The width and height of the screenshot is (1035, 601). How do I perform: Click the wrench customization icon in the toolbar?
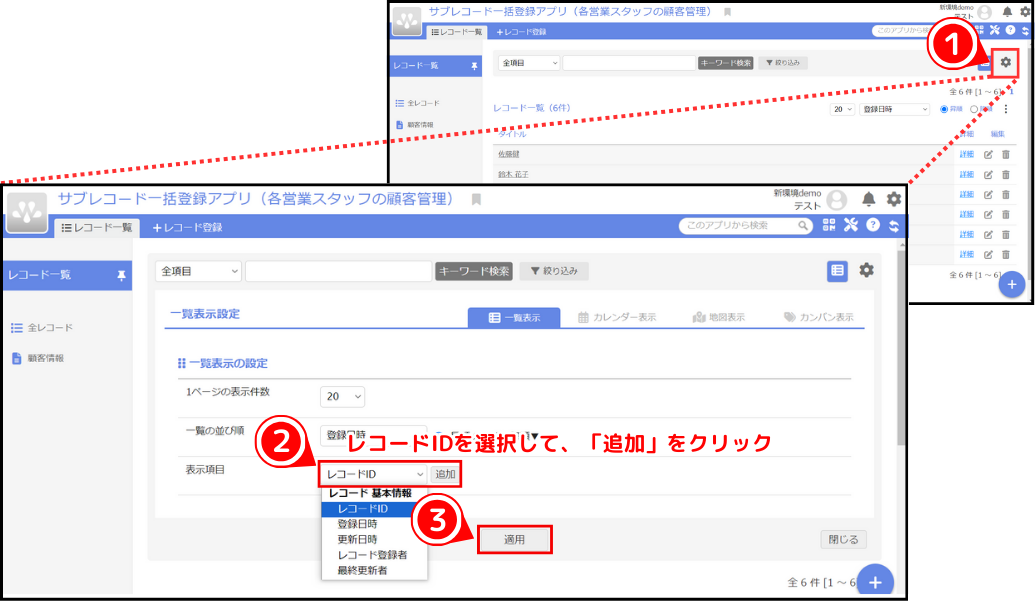click(853, 225)
